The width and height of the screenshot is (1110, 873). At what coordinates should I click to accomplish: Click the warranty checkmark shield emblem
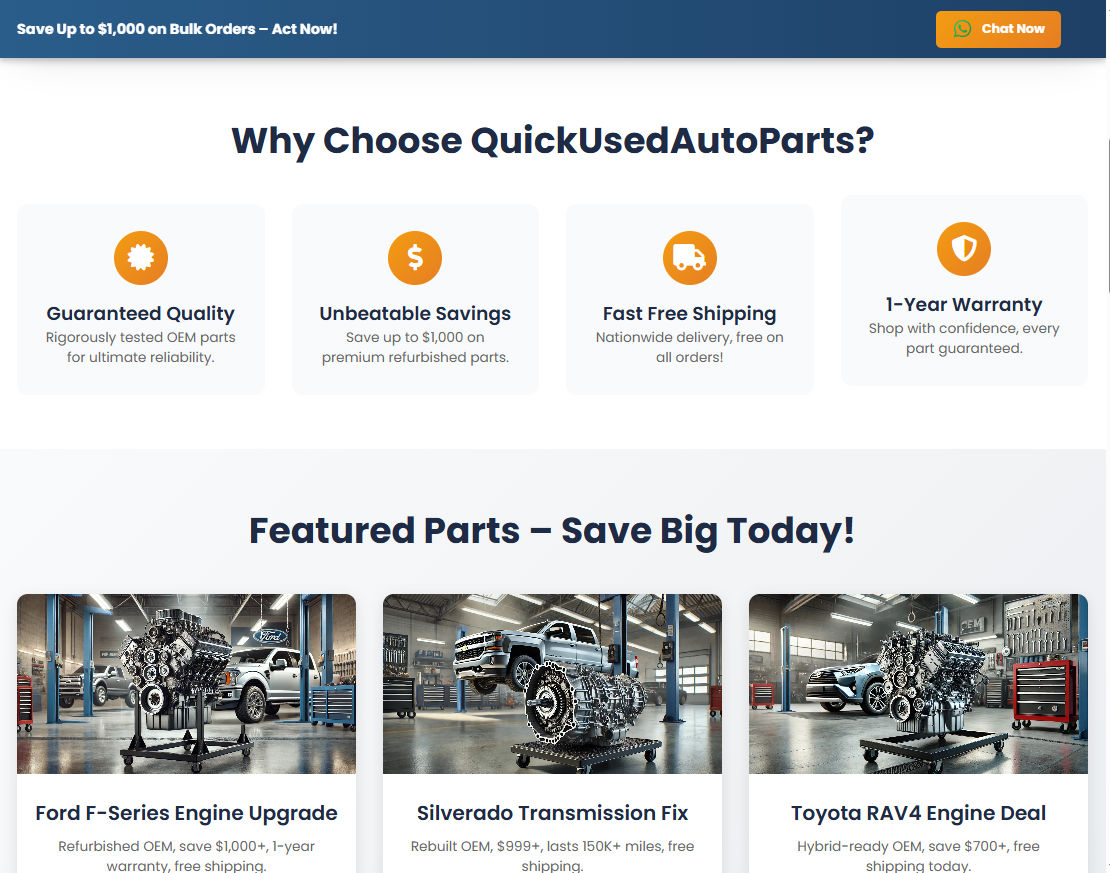coord(963,248)
